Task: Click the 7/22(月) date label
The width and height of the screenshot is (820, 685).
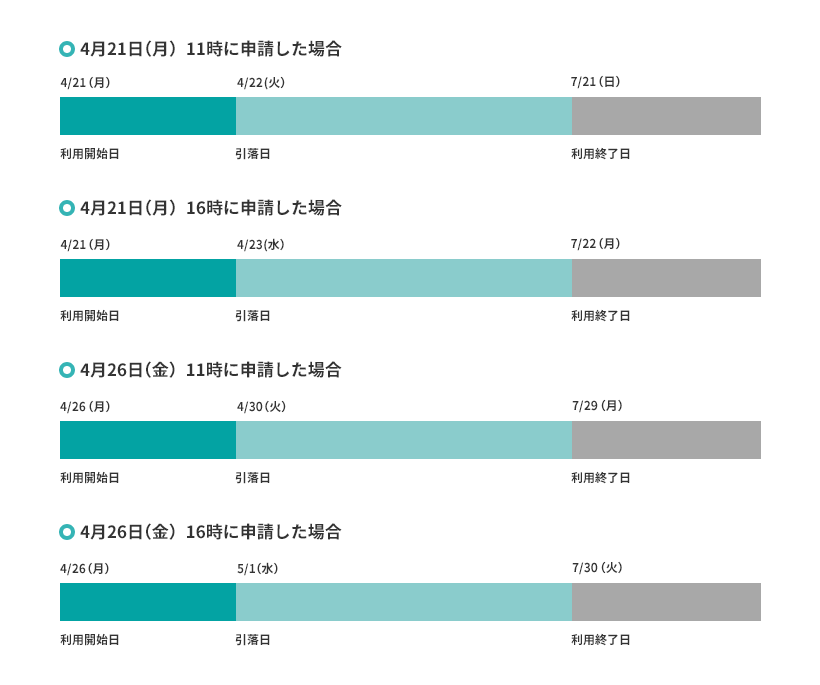Action: (596, 244)
